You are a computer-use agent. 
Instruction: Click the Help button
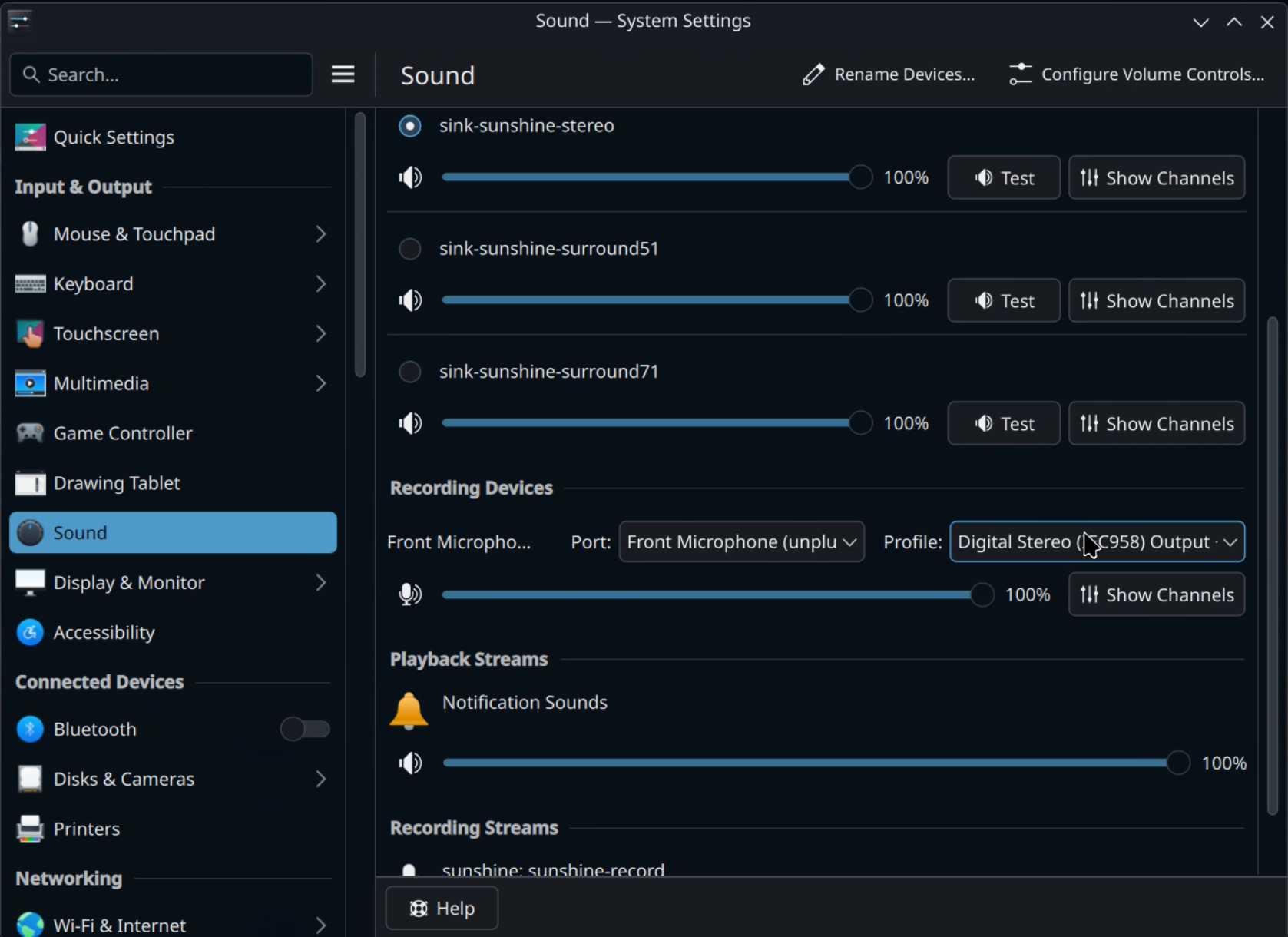(442, 909)
